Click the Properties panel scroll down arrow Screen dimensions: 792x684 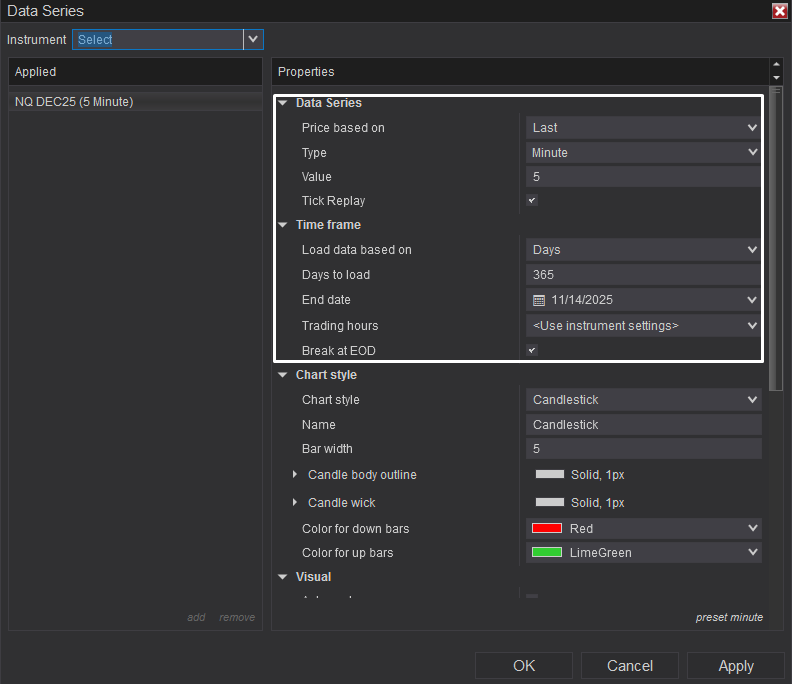tap(776, 78)
